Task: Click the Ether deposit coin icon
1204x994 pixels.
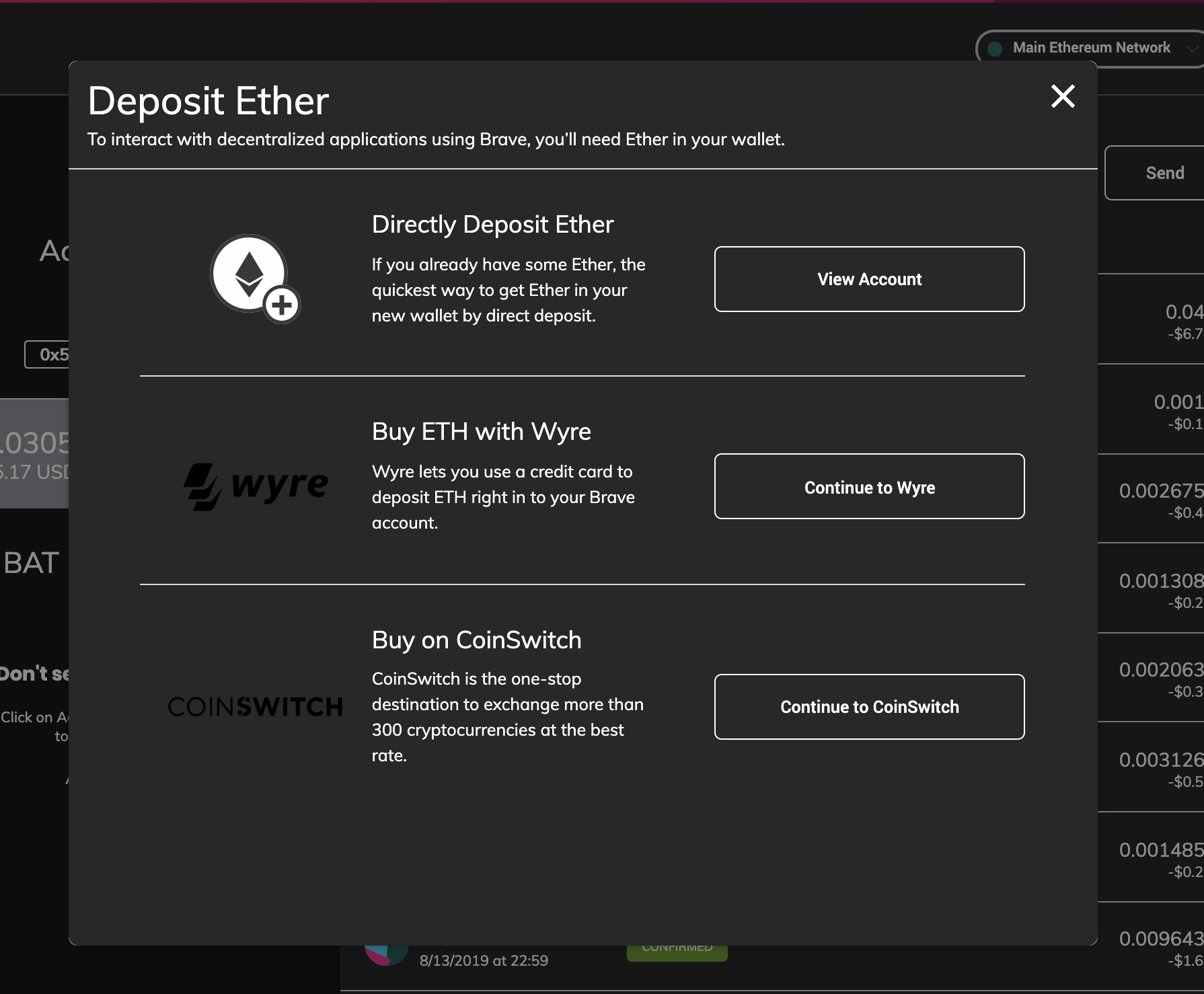Action: [255, 278]
